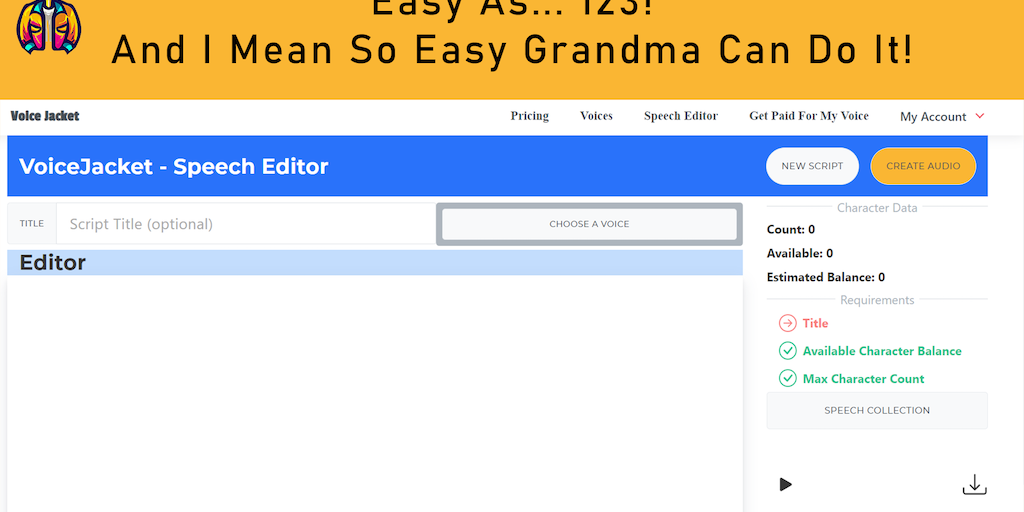The height and width of the screenshot is (512, 1024).
Task: Click the Create Audio button
Action: pos(923,166)
